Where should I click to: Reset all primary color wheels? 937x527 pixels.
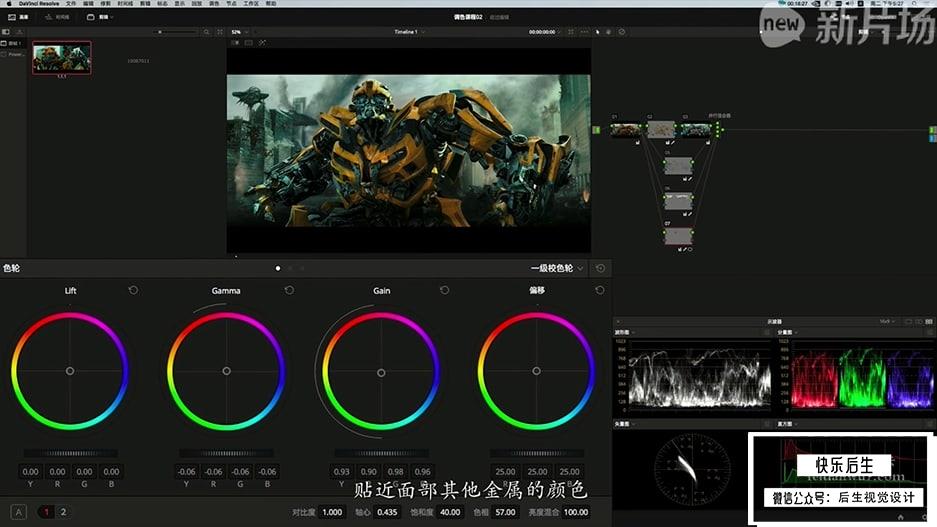(601, 268)
